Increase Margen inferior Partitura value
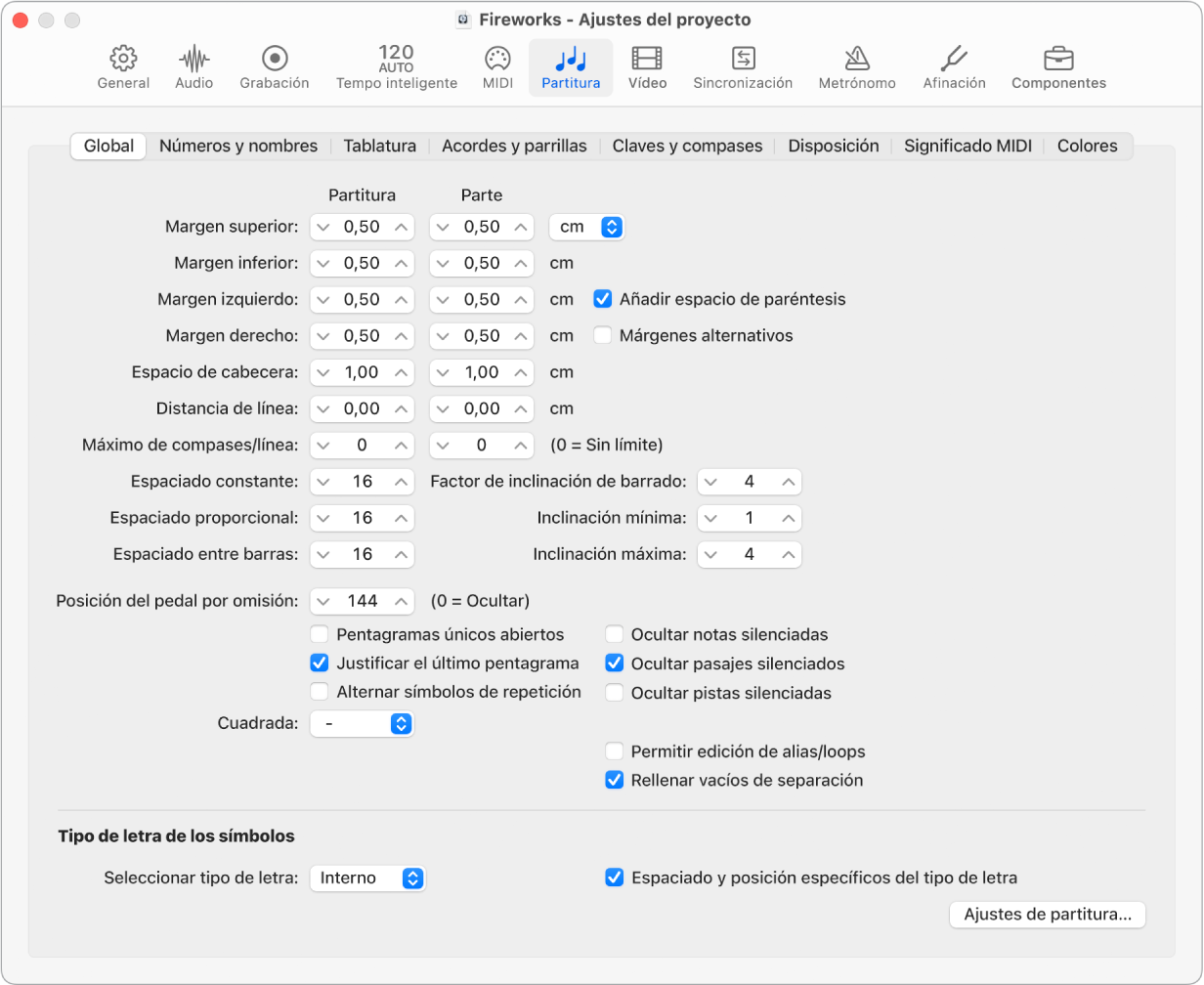Viewport: 1204px width, 985px height. coord(401,263)
